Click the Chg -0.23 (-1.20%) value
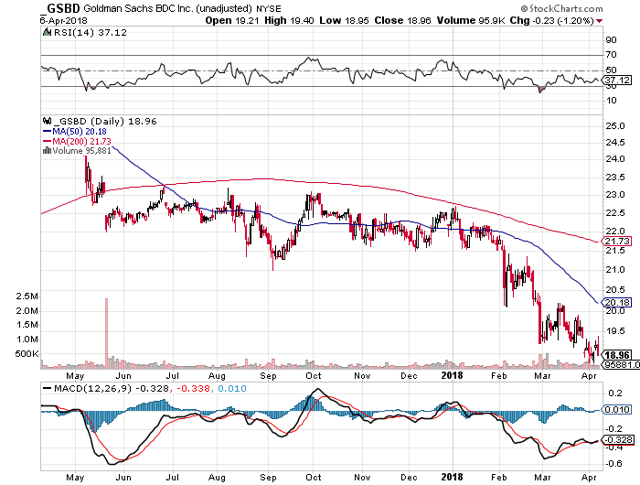 (552, 20)
